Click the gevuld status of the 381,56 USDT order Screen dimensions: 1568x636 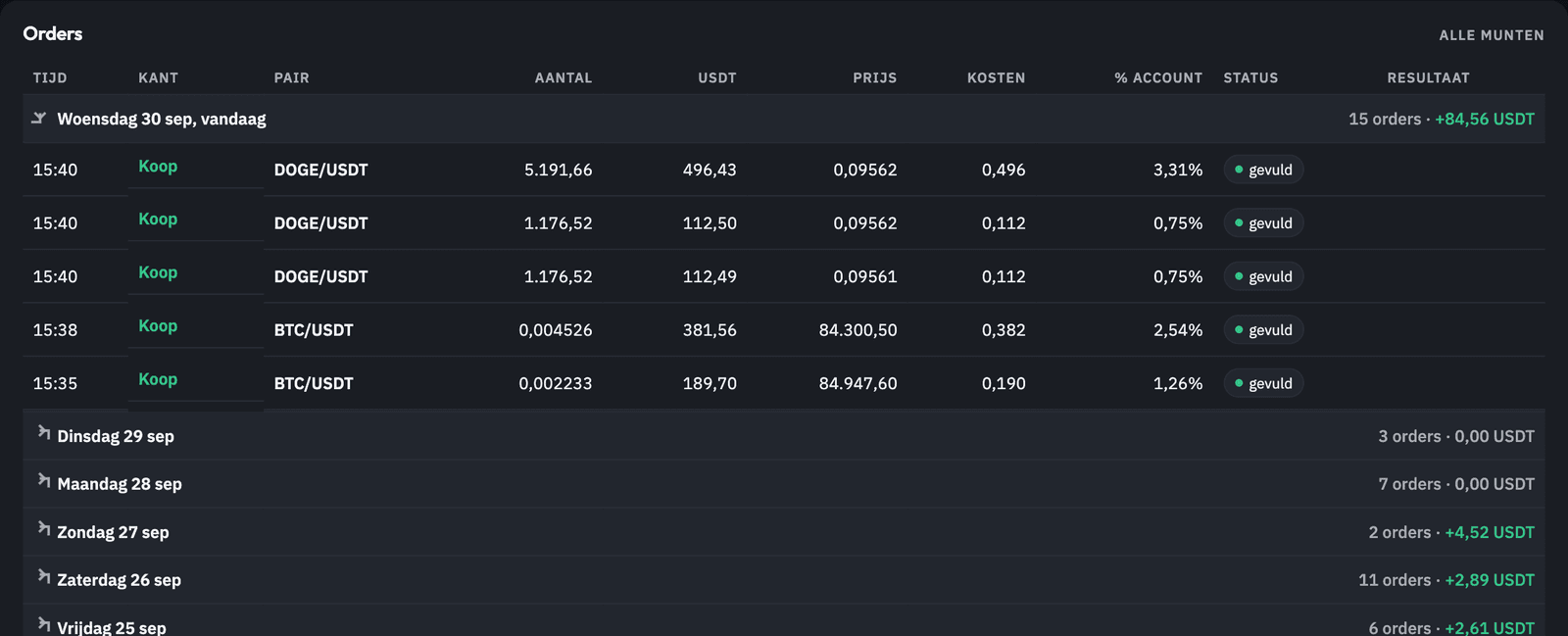[x=1263, y=330]
